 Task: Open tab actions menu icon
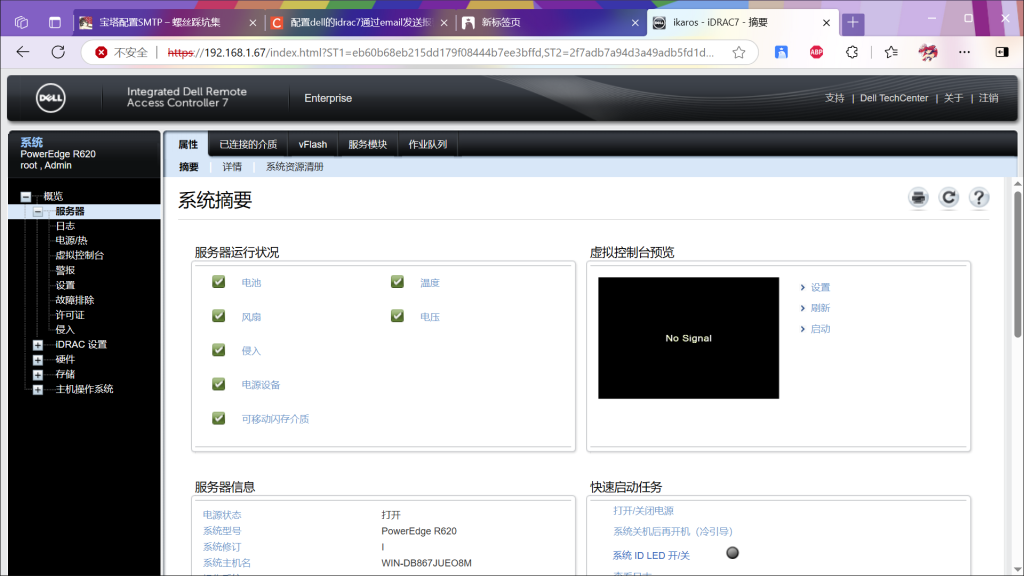[55, 22]
